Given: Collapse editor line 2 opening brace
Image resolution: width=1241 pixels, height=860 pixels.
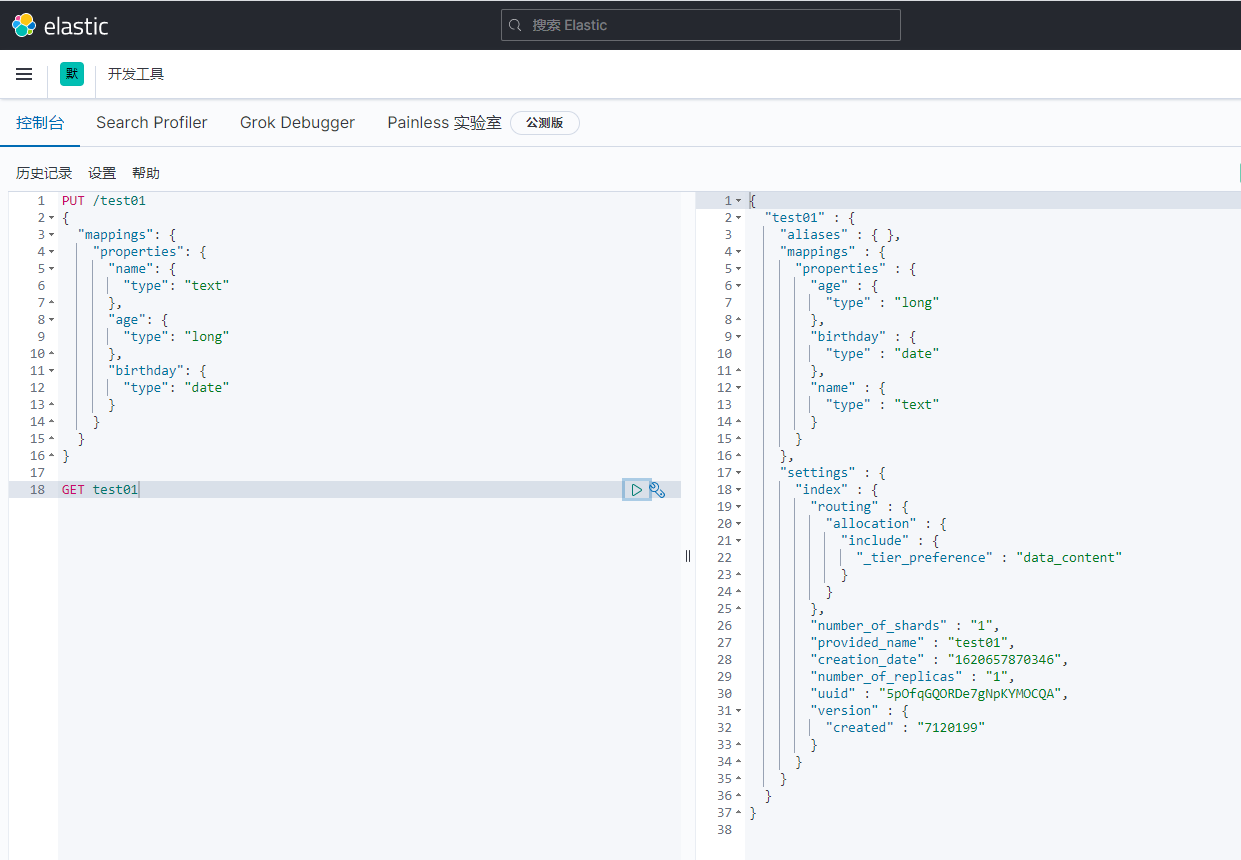Looking at the screenshot, I should coord(51,218).
